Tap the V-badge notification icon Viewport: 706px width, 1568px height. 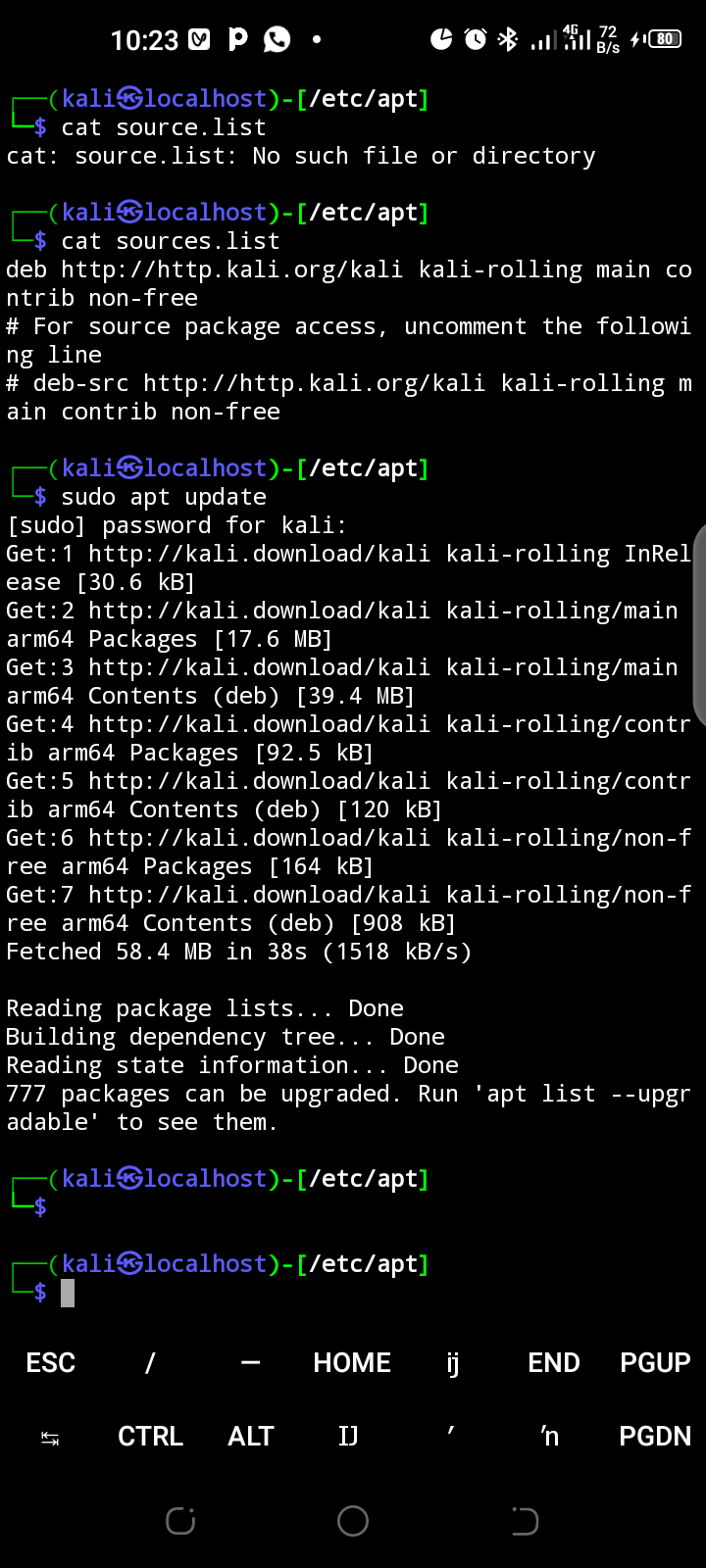(x=201, y=40)
